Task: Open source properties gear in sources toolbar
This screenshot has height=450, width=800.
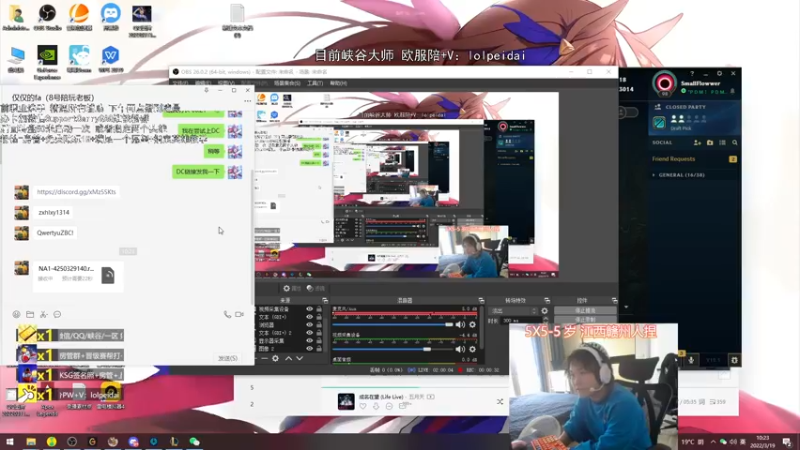Action: (276, 359)
